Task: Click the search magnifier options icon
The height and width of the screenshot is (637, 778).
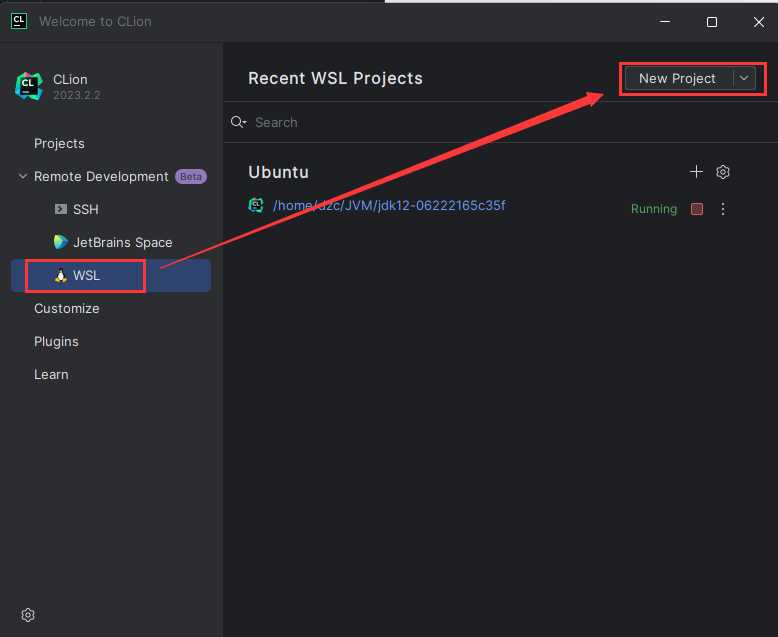Action: (x=238, y=122)
